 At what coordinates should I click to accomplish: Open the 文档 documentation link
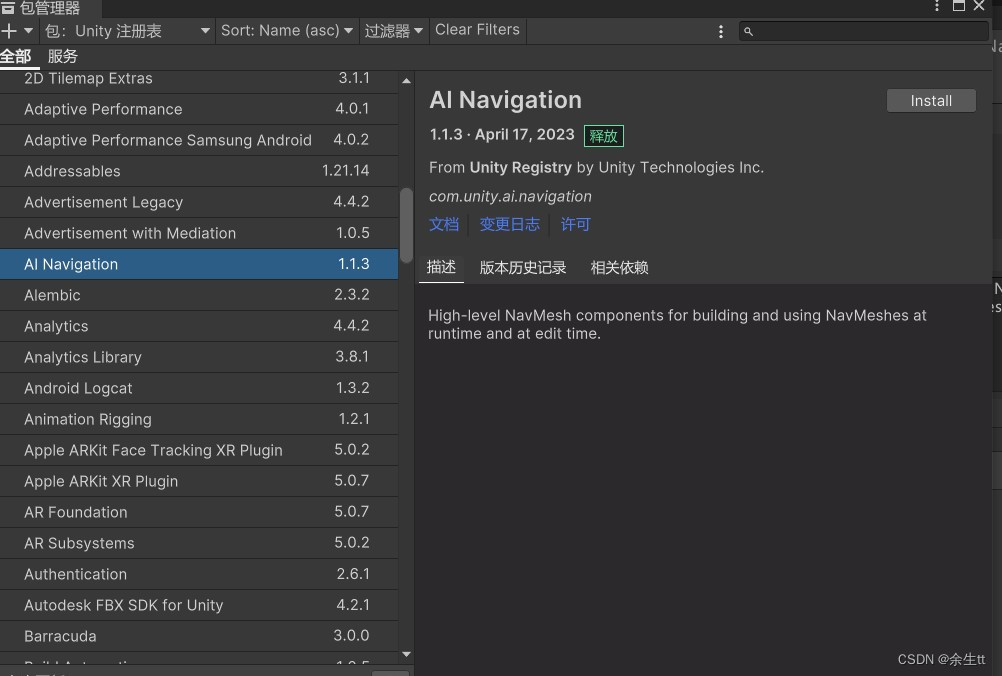pyautogui.click(x=444, y=224)
